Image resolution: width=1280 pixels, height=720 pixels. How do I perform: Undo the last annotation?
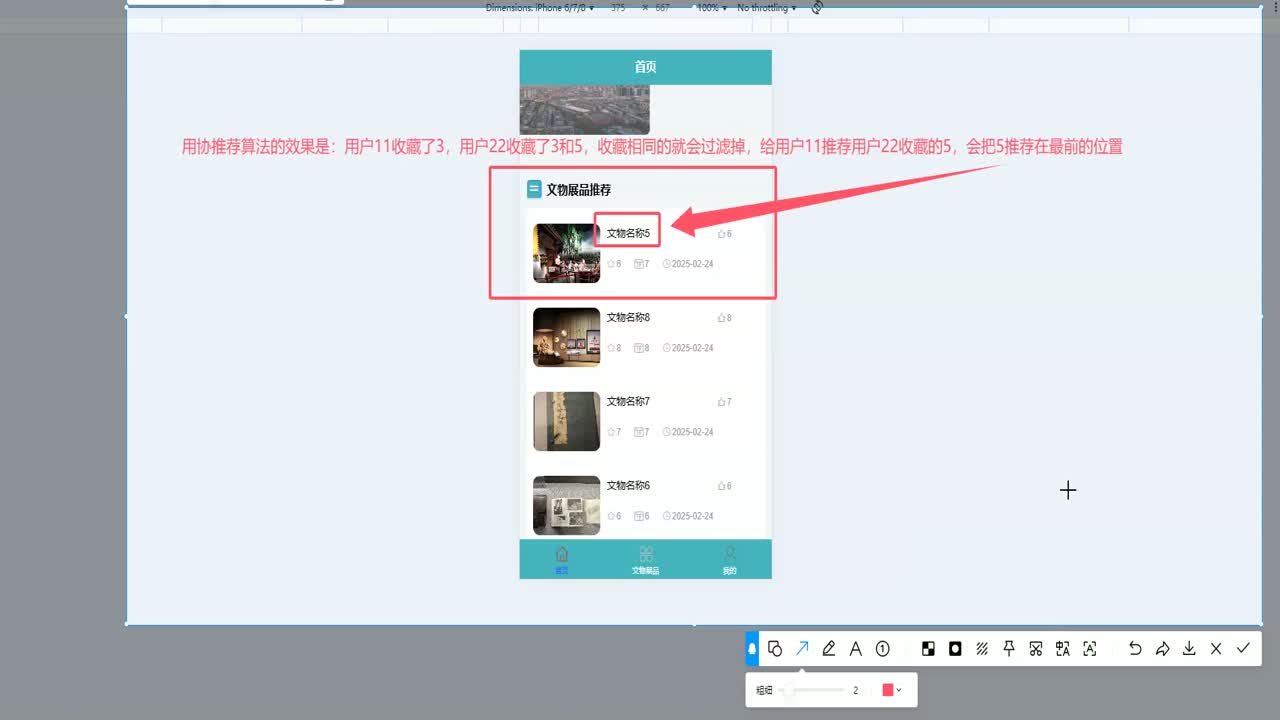click(x=1135, y=649)
